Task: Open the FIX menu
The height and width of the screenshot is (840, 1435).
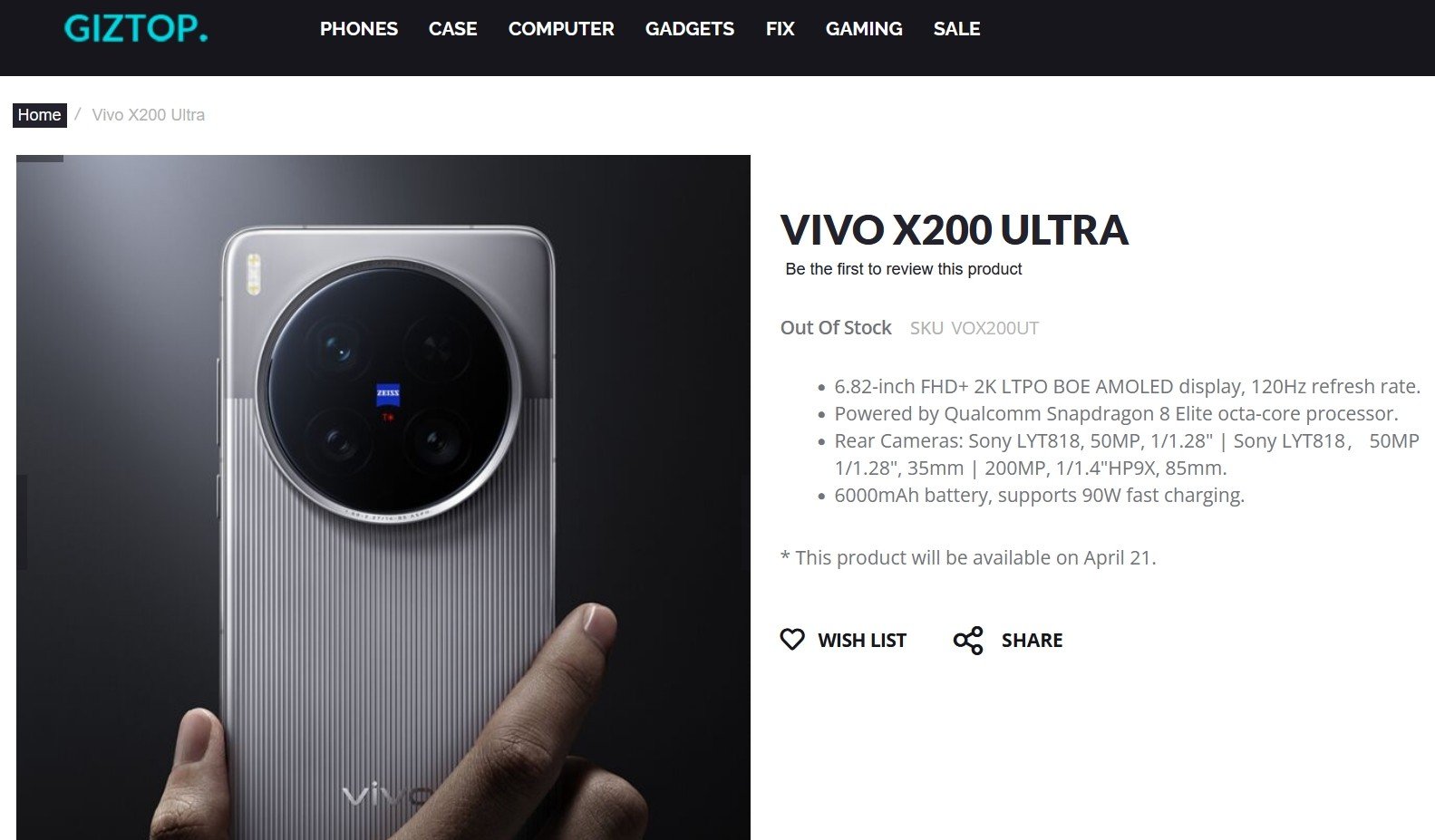Action: point(780,29)
